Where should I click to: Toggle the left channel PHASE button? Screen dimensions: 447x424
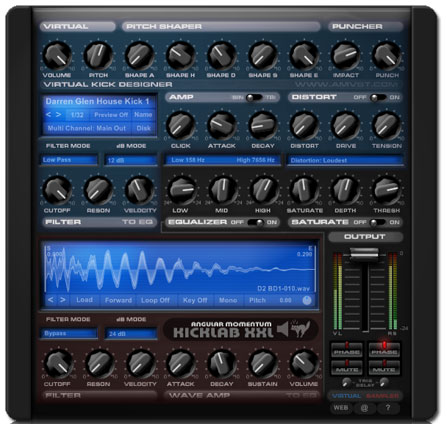(x=347, y=350)
